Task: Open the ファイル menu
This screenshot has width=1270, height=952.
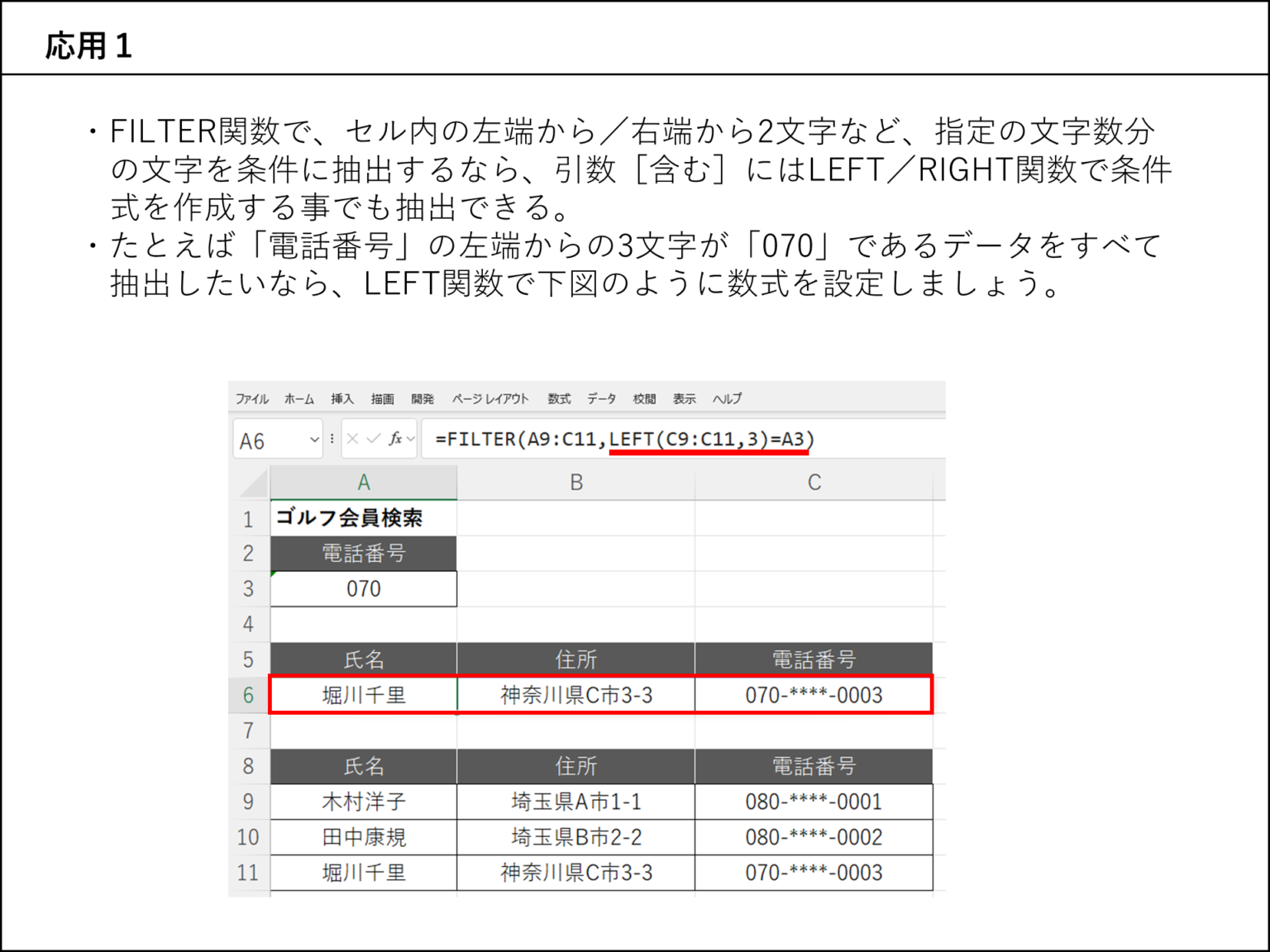Action: tap(251, 398)
